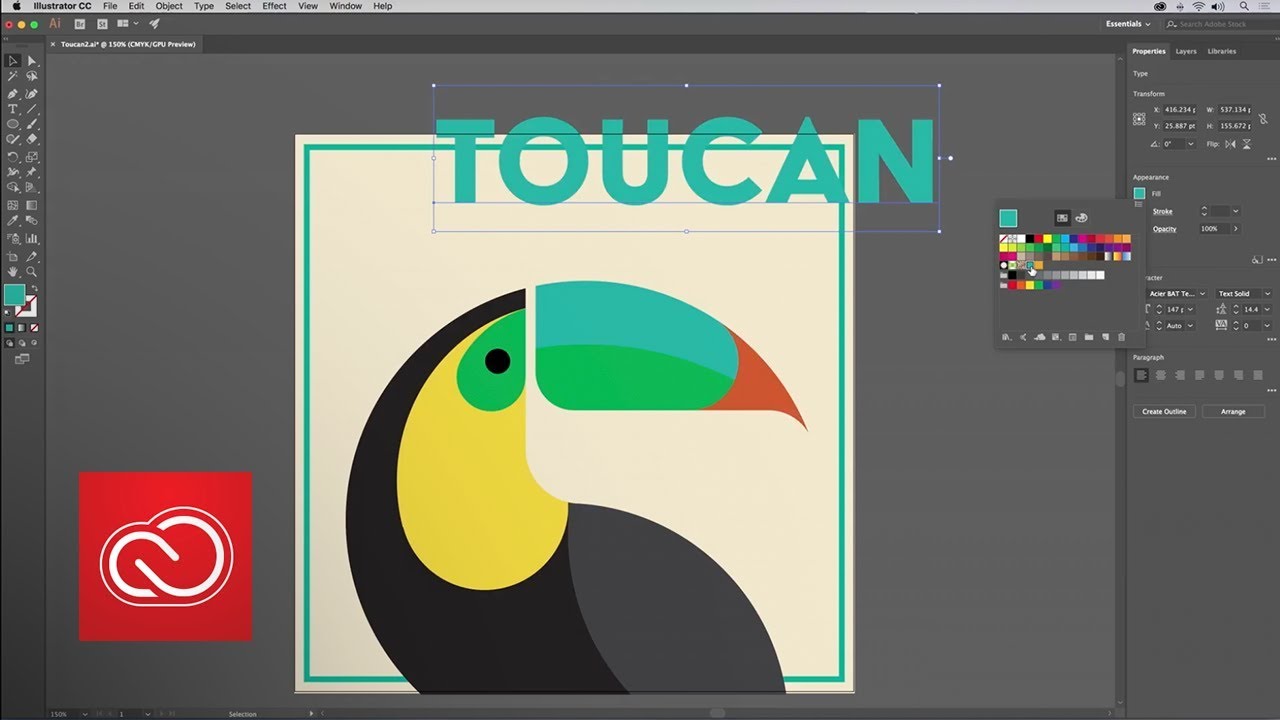Toggle constrain width and height proportions
The width and height of the screenshot is (1280, 720).
coord(1263,118)
